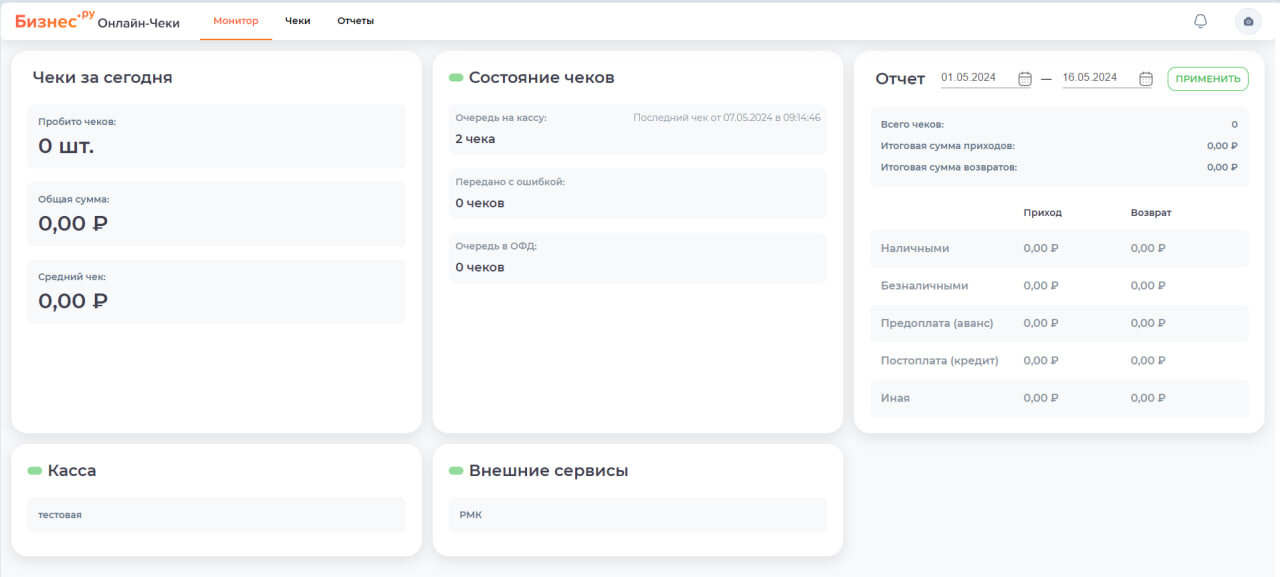The height and width of the screenshot is (577, 1280).
Task: Apply report period with ПРИМЕНИТЬ button
Action: point(1208,79)
